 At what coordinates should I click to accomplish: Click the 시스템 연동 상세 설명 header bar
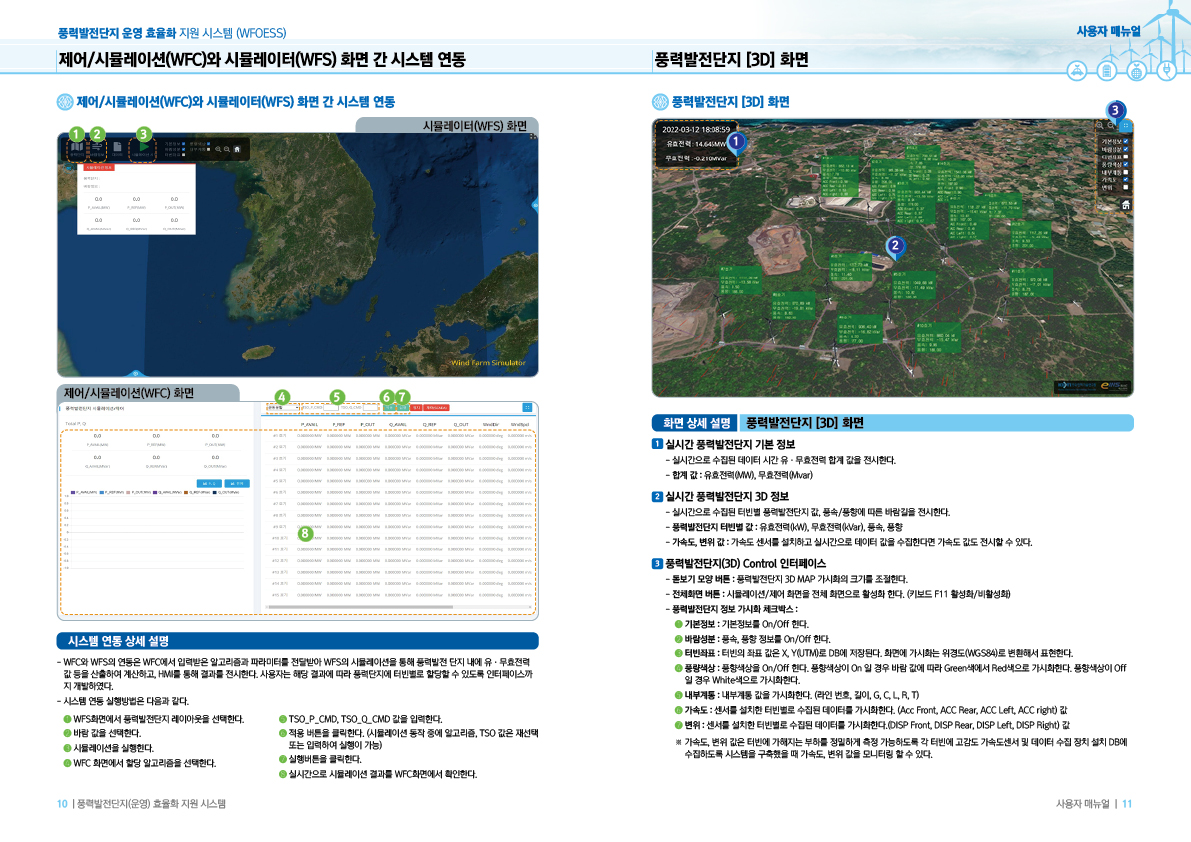[x=298, y=641]
